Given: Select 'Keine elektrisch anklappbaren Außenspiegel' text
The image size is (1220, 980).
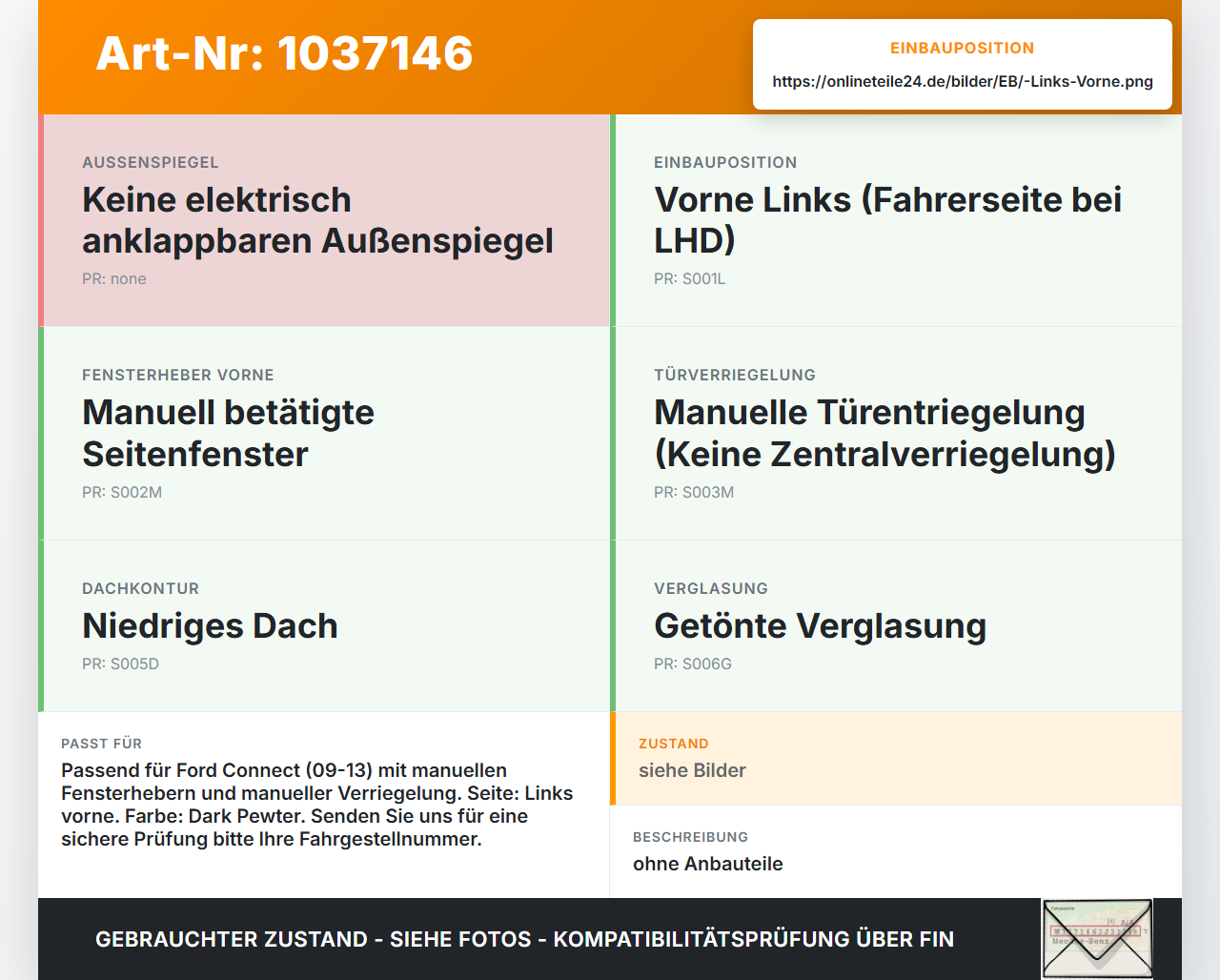Looking at the screenshot, I should (317, 220).
